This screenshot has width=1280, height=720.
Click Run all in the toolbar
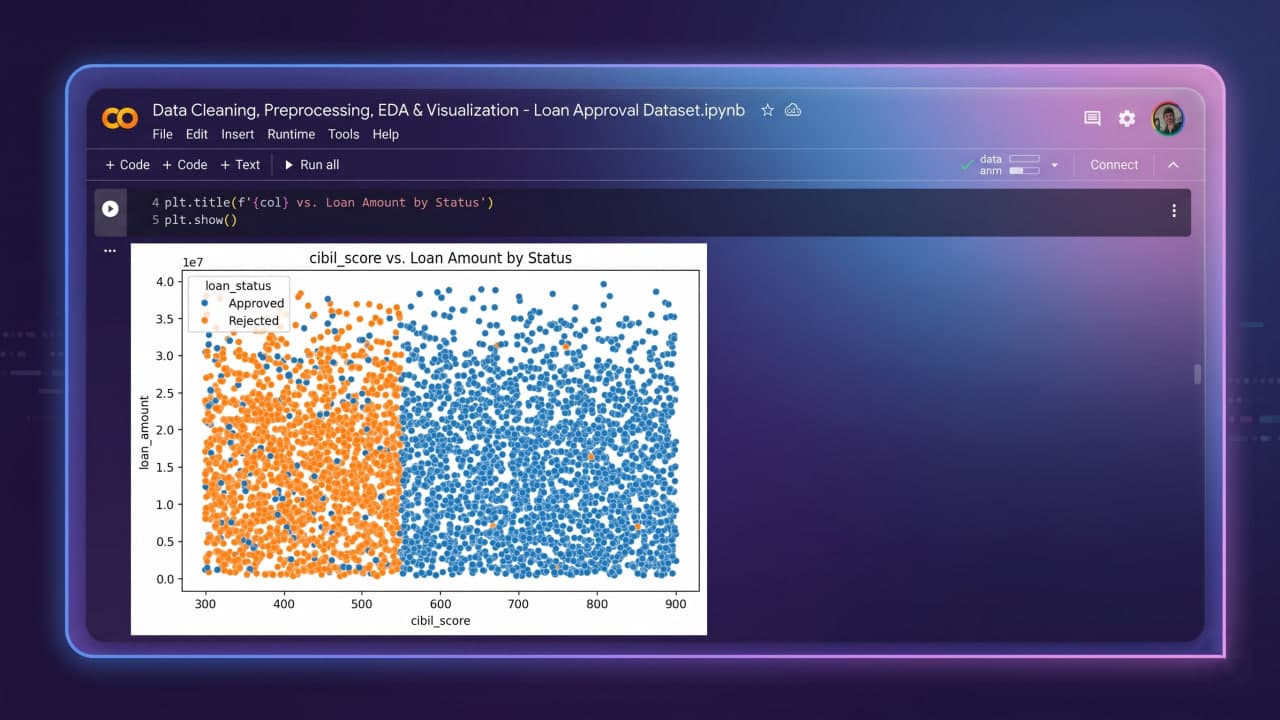312,165
